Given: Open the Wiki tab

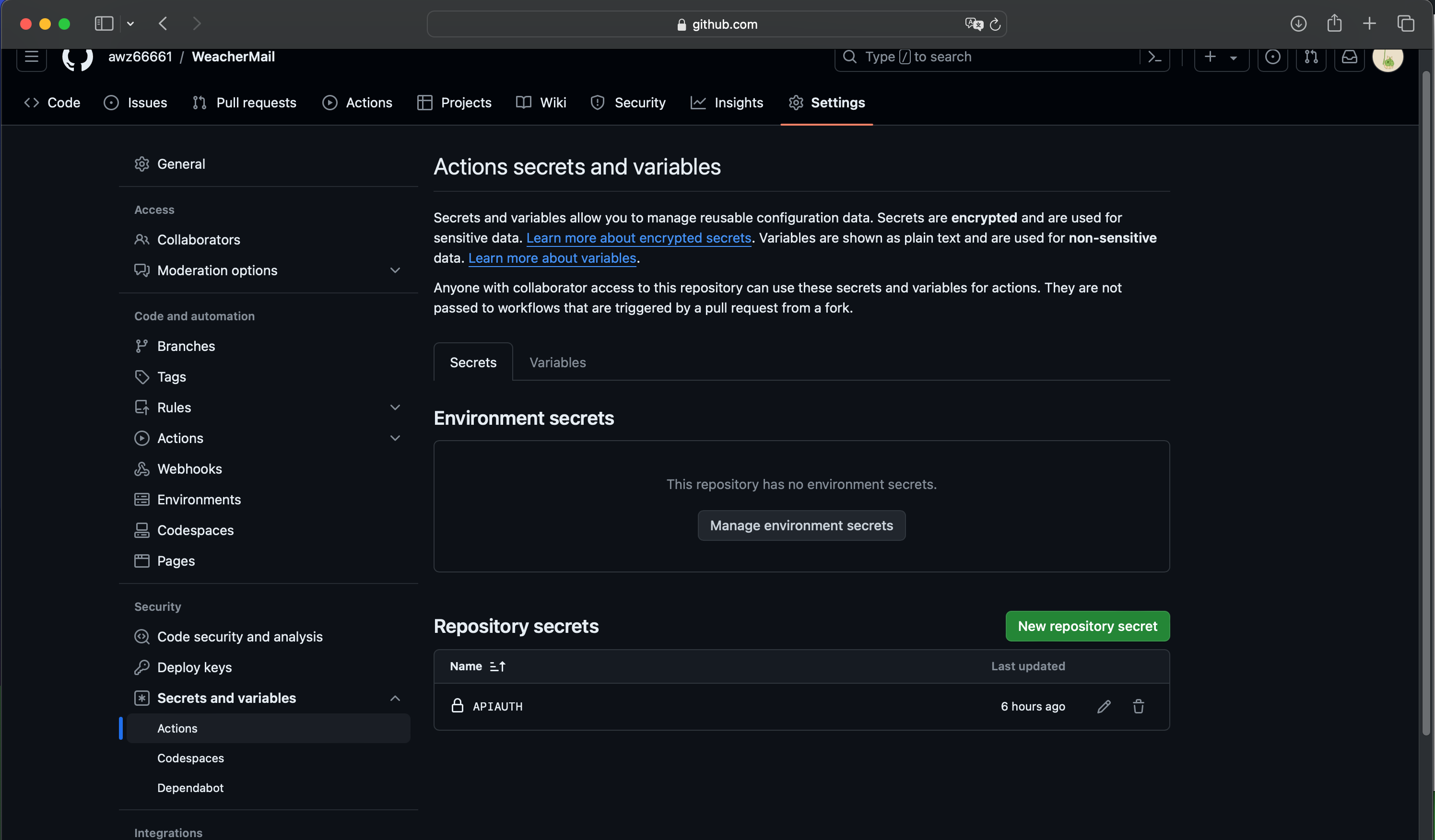Looking at the screenshot, I should (541, 103).
